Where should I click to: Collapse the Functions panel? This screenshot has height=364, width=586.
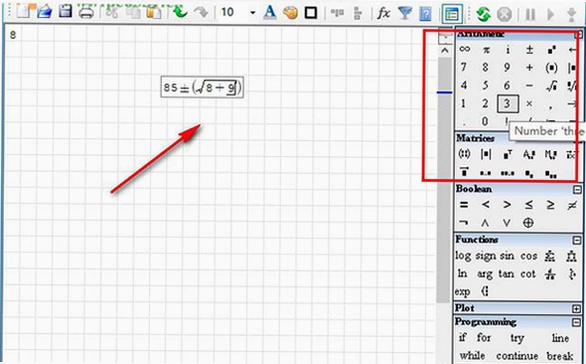(577, 240)
